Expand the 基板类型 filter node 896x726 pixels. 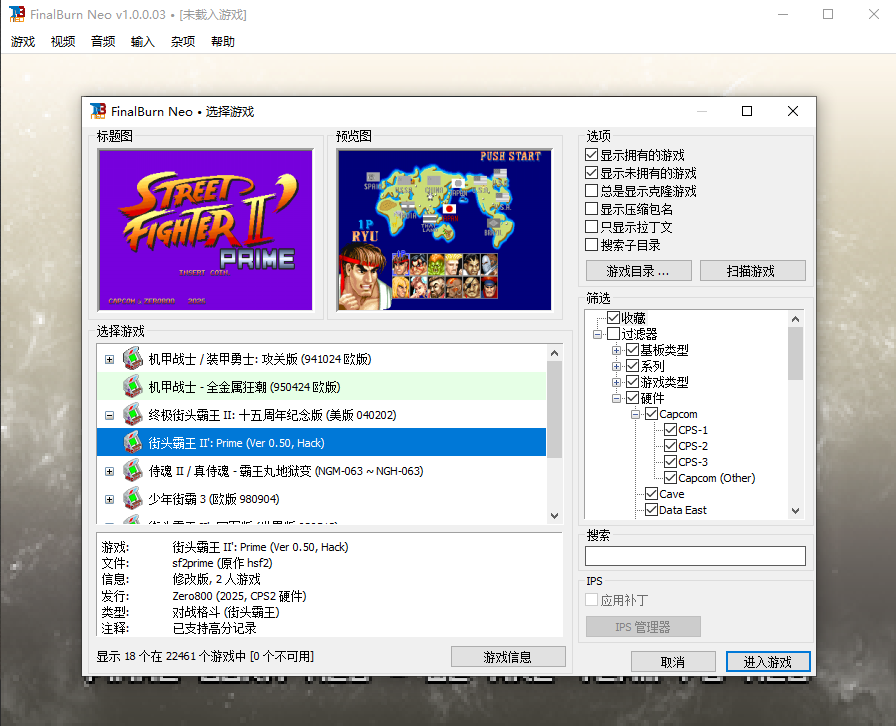(x=616, y=349)
